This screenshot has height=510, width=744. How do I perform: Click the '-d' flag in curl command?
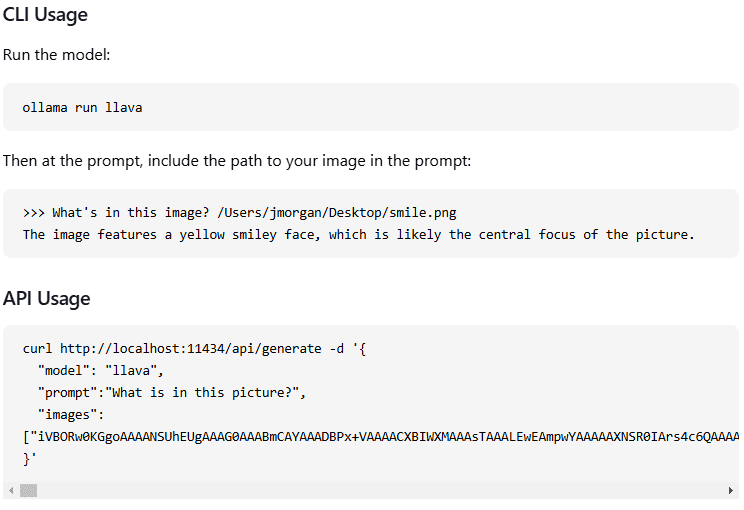pyautogui.click(x=337, y=349)
